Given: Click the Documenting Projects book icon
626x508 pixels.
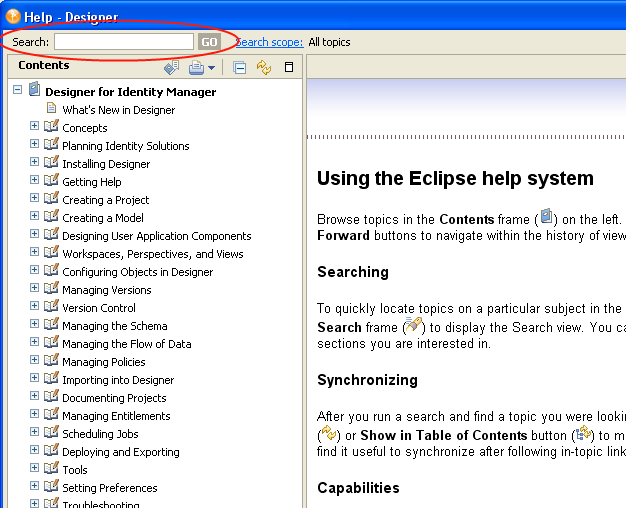Looking at the screenshot, I should point(51,395).
